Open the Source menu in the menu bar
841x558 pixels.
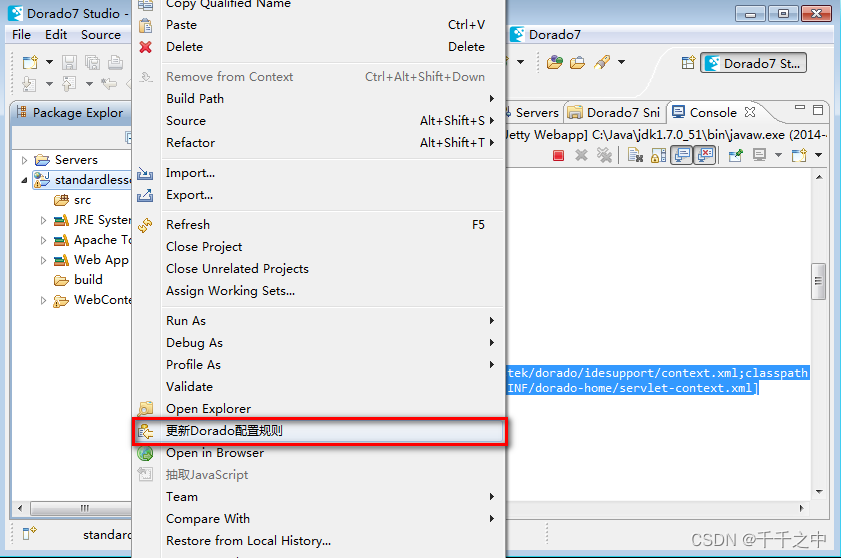click(x=101, y=35)
